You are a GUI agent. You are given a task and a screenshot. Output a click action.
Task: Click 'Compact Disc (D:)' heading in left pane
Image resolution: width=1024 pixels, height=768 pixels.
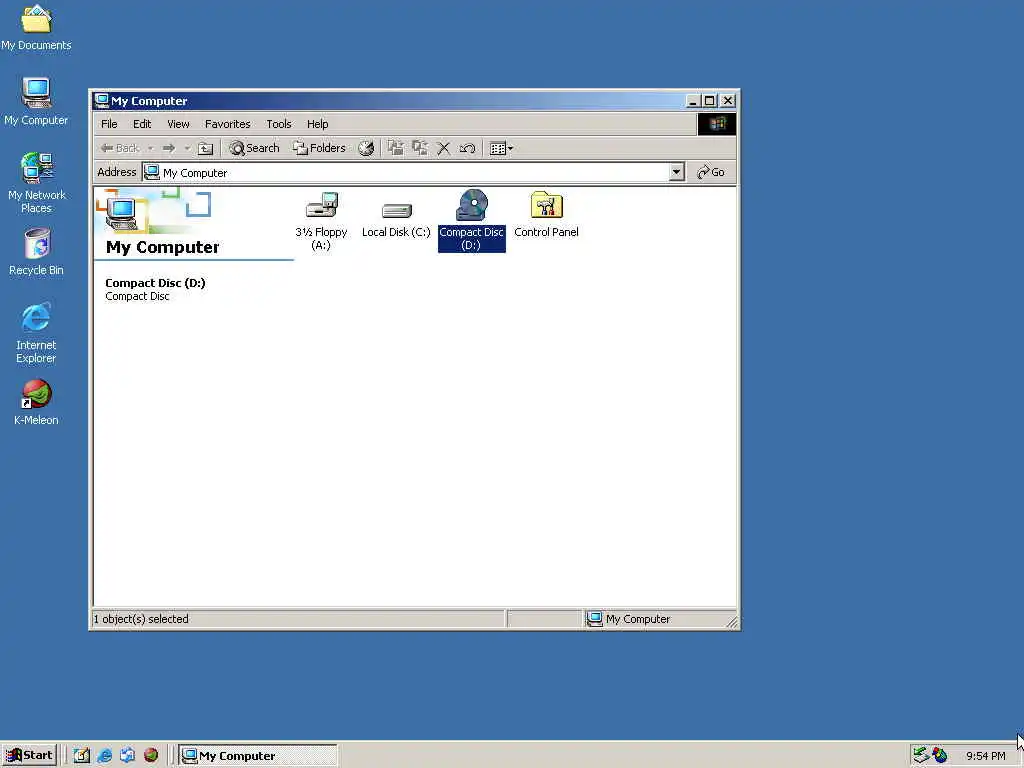click(155, 283)
